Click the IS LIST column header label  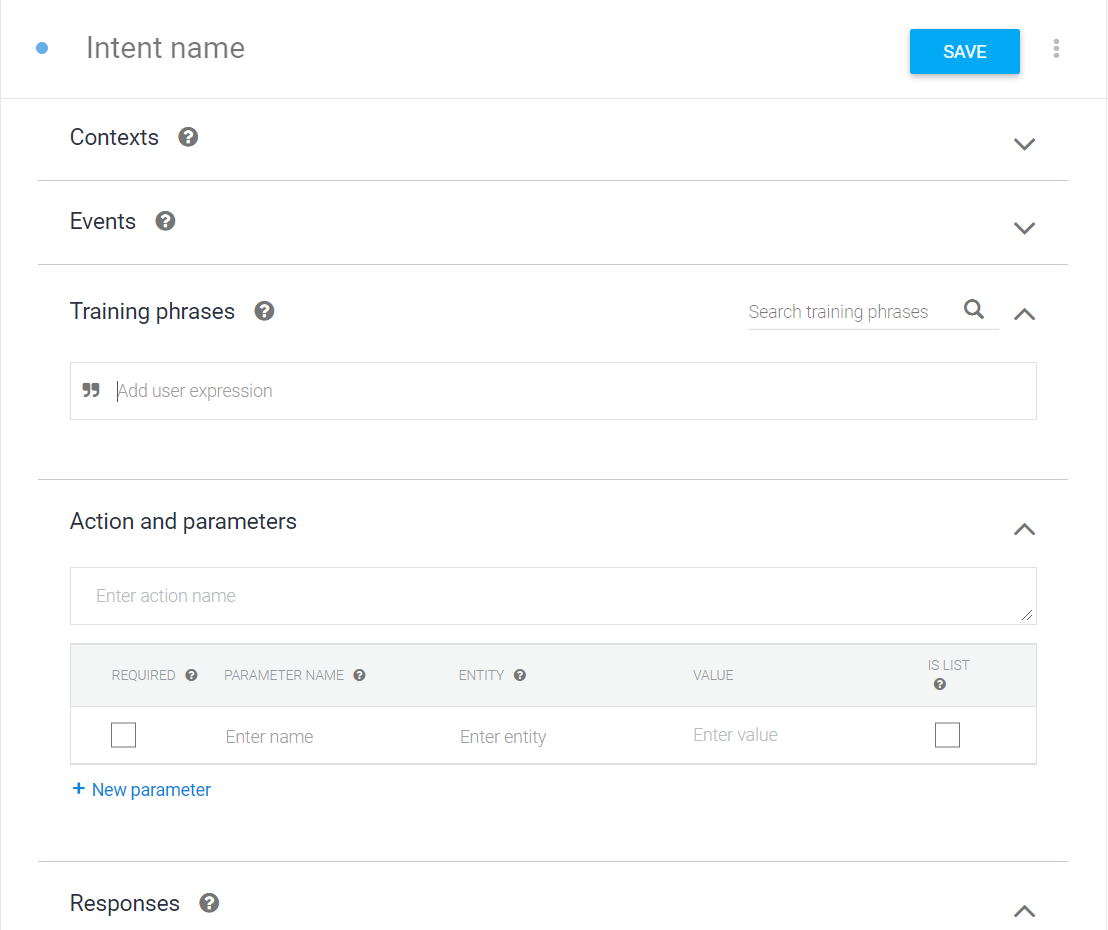click(948, 665)
